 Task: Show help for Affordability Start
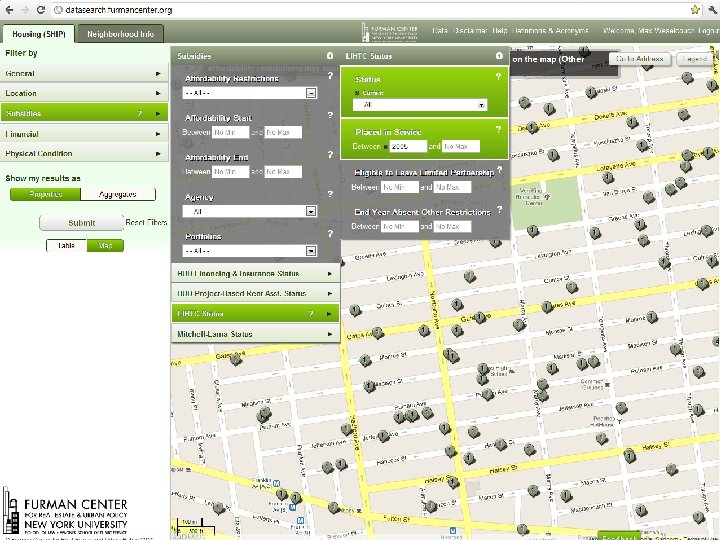330,115
